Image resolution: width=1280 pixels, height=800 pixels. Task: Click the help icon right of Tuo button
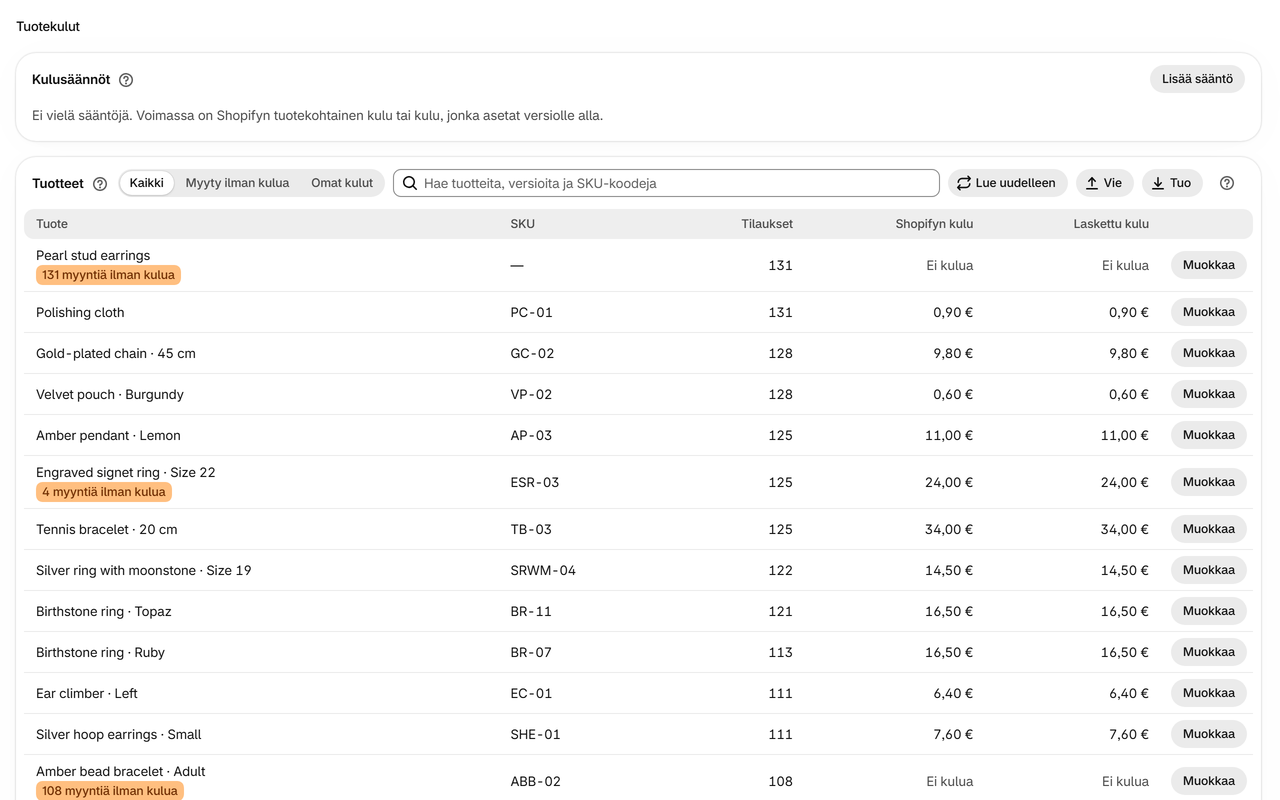pyautogui.click(x=1227, y=183)
